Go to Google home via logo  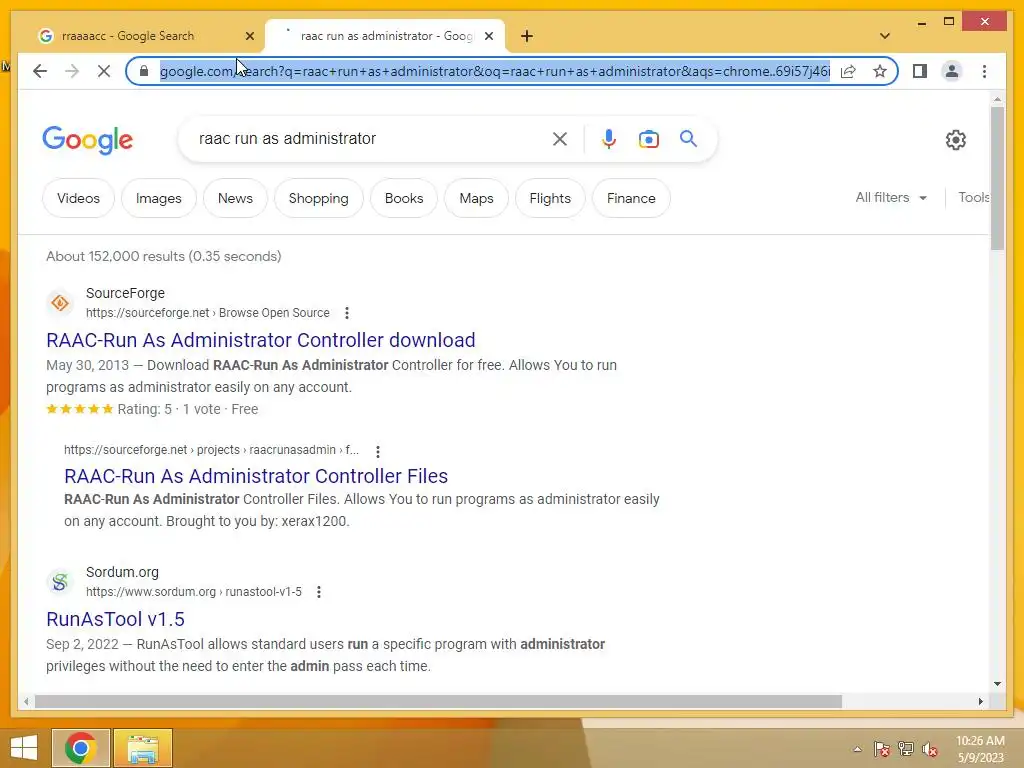click(x=88, y=140)
